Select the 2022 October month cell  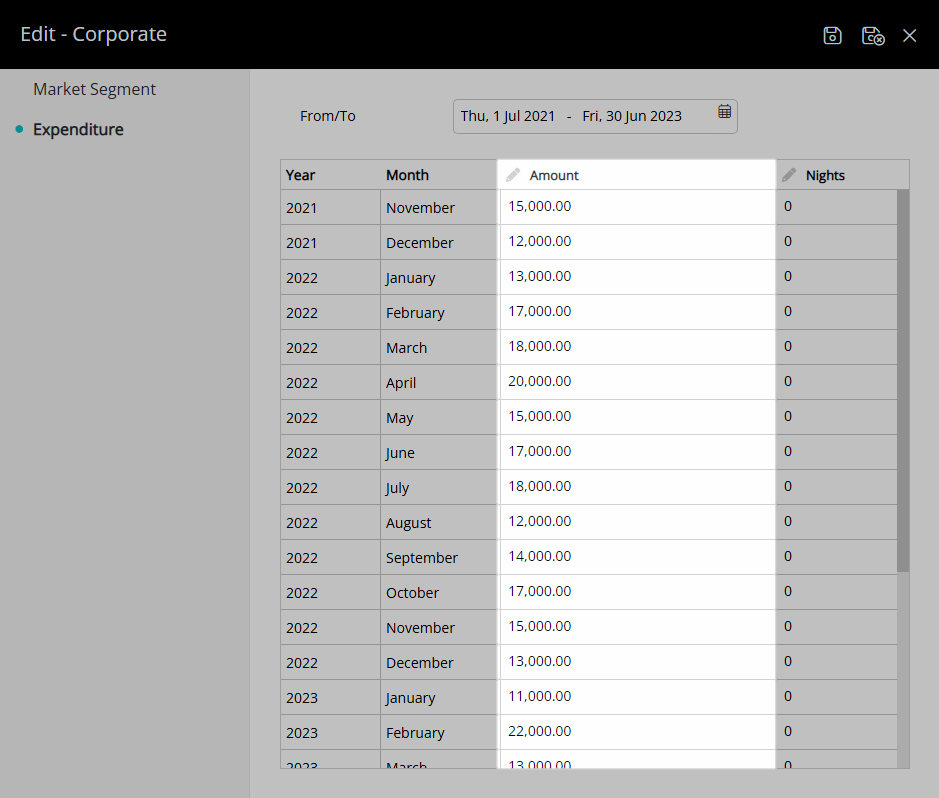[438, 593]
